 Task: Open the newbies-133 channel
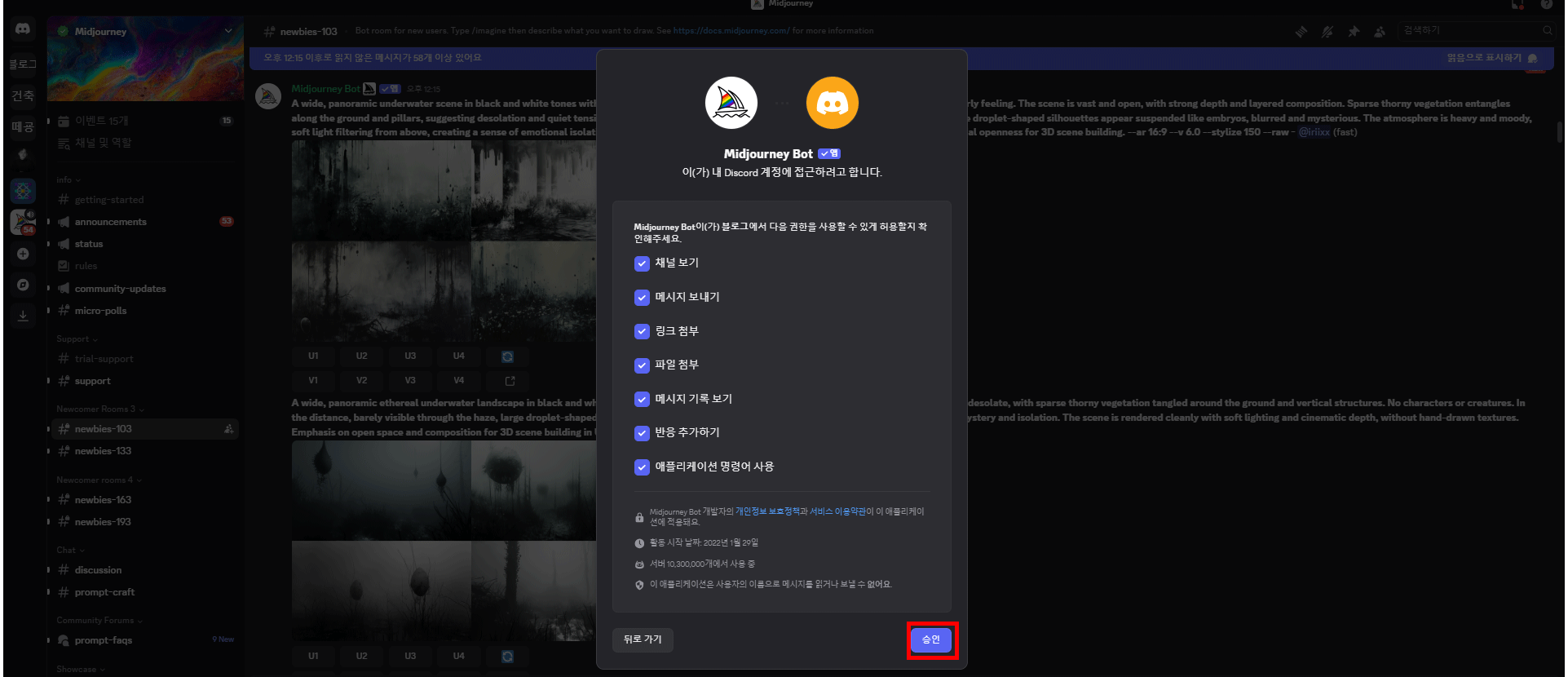pyautogui.click(x=144, y=451)
